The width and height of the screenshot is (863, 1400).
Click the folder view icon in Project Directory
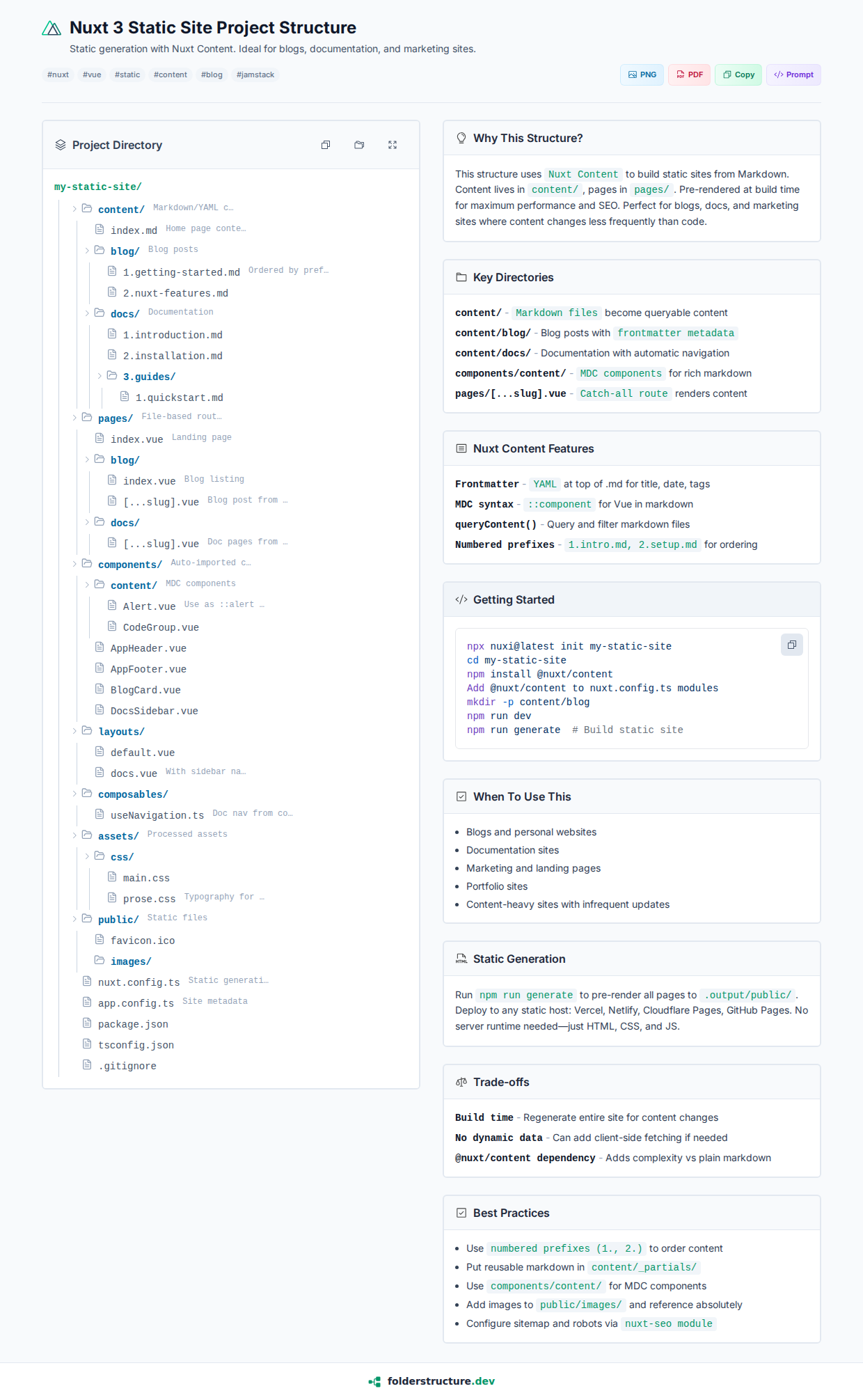click(x=359, y=145)
